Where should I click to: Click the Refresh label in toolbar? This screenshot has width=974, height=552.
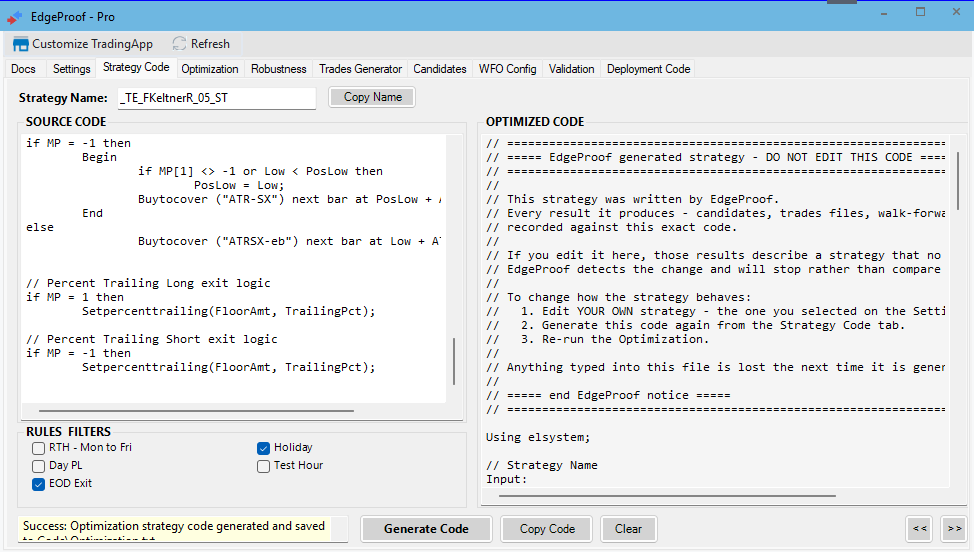click(210, 44)
